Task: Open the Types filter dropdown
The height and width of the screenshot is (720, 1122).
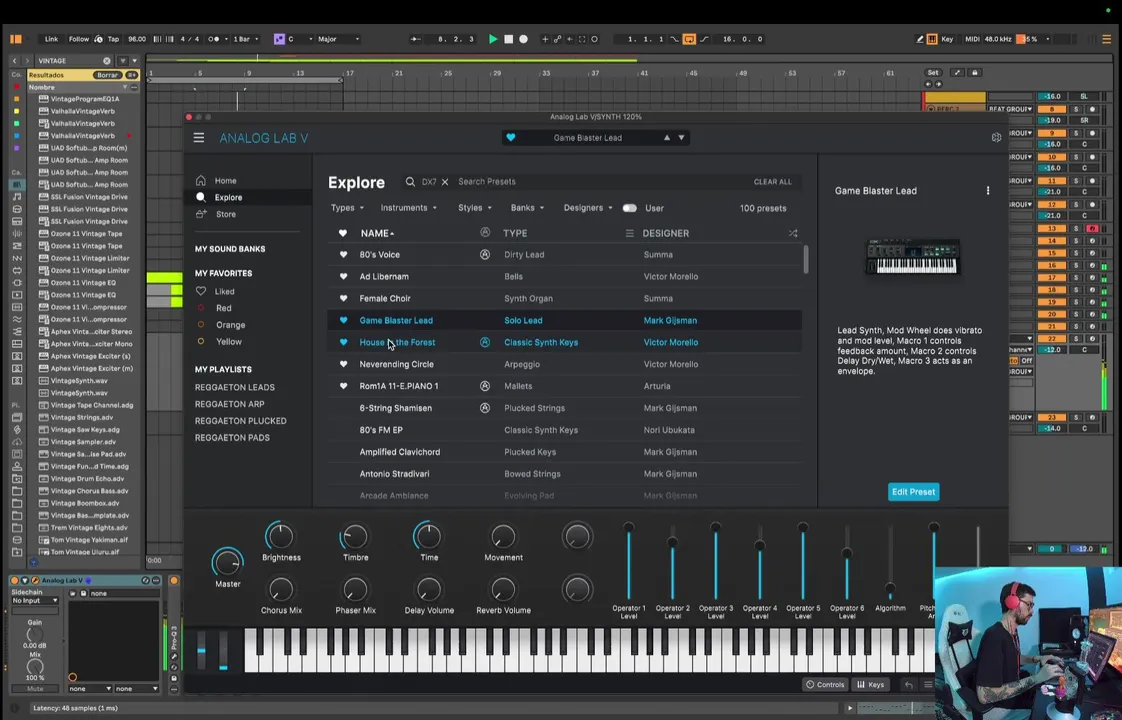Action: pos(347,208)
